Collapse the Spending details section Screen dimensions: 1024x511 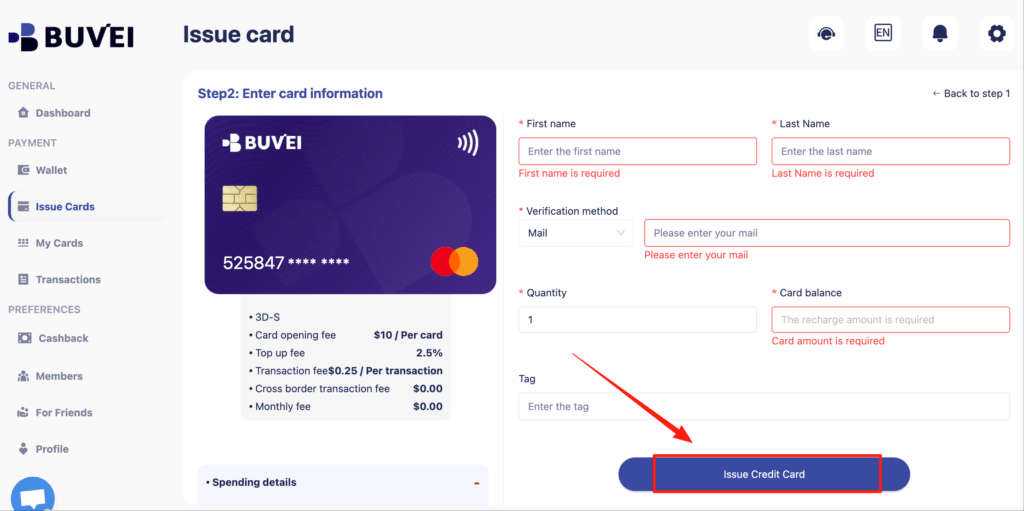tap(476, 483)
